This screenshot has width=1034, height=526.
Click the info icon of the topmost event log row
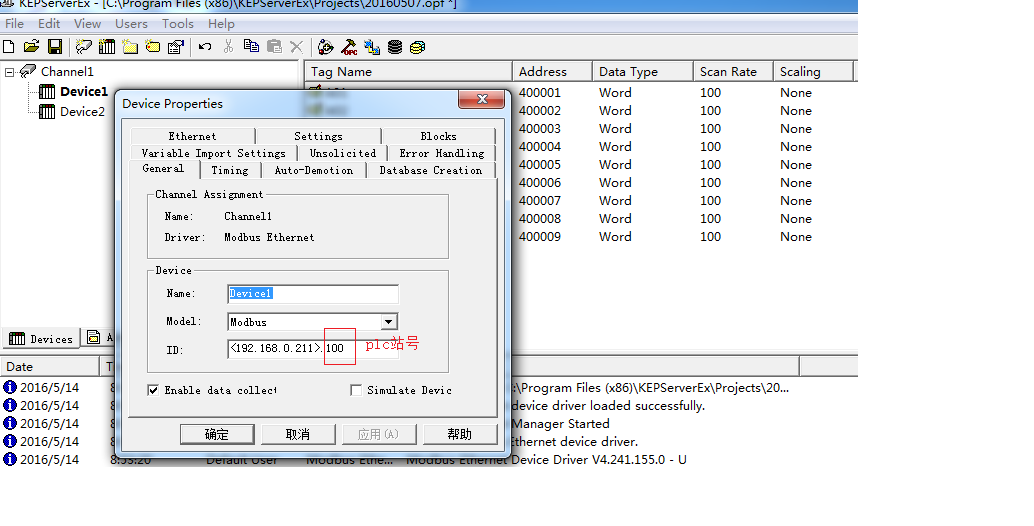pyautogui.click(x=9, y=388)
